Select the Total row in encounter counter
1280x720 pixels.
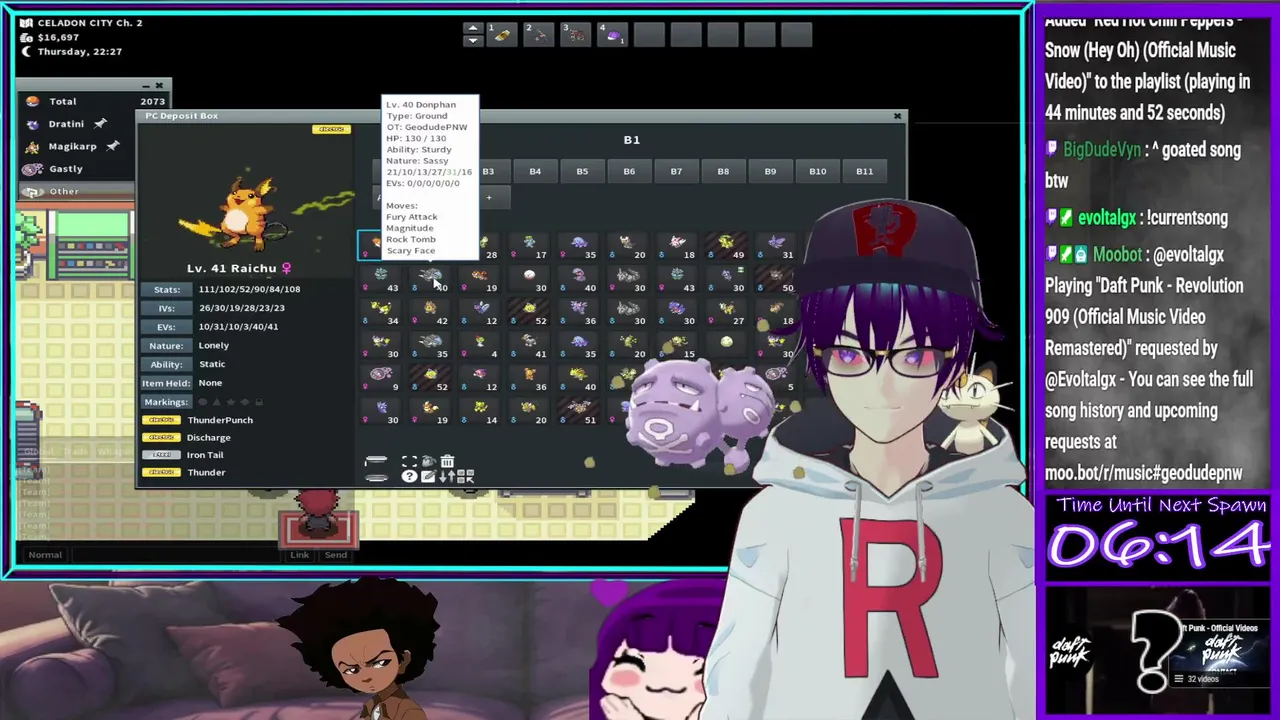tap(94, 101)
